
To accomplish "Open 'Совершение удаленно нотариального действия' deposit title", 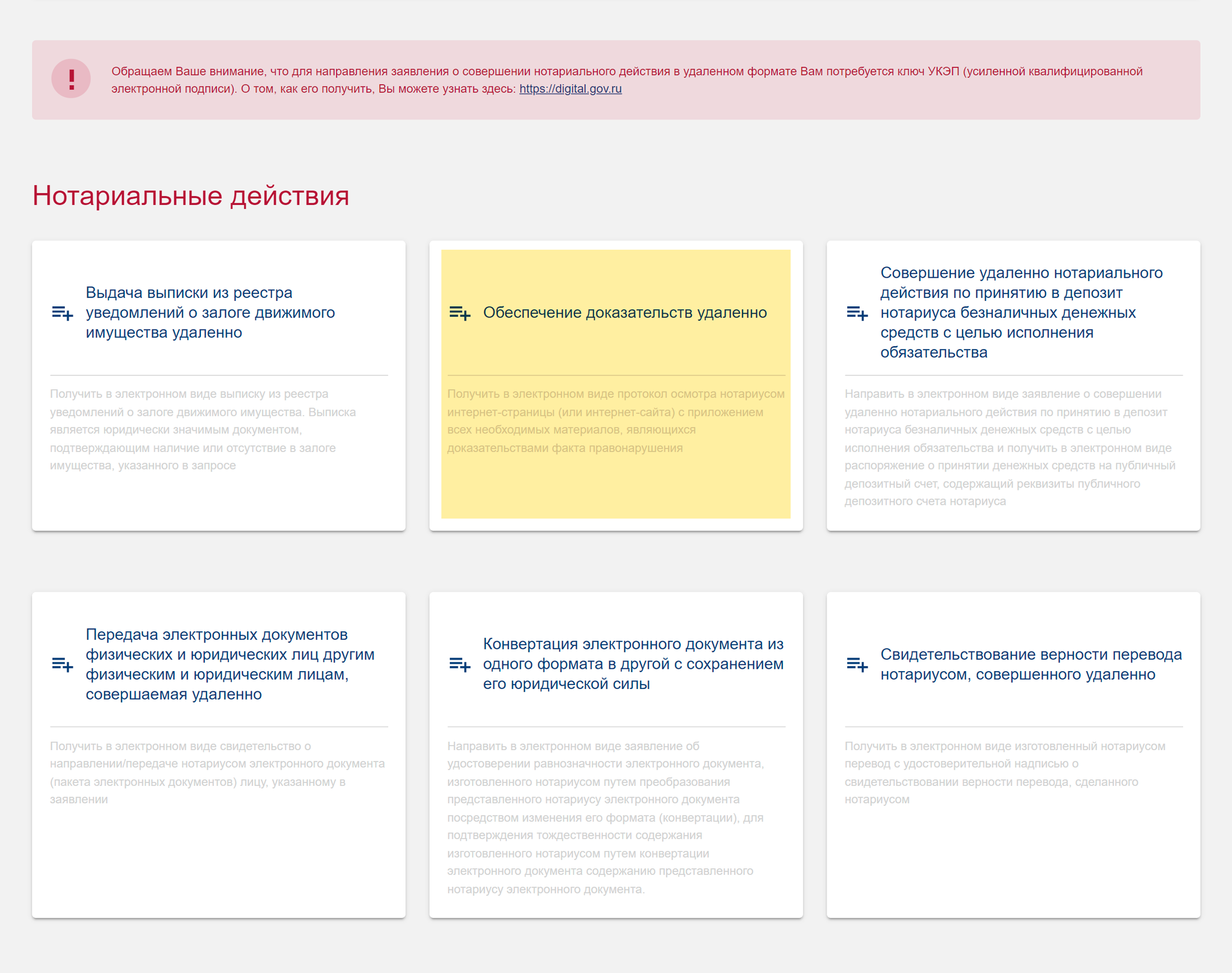I will [x=1021, y=312].
